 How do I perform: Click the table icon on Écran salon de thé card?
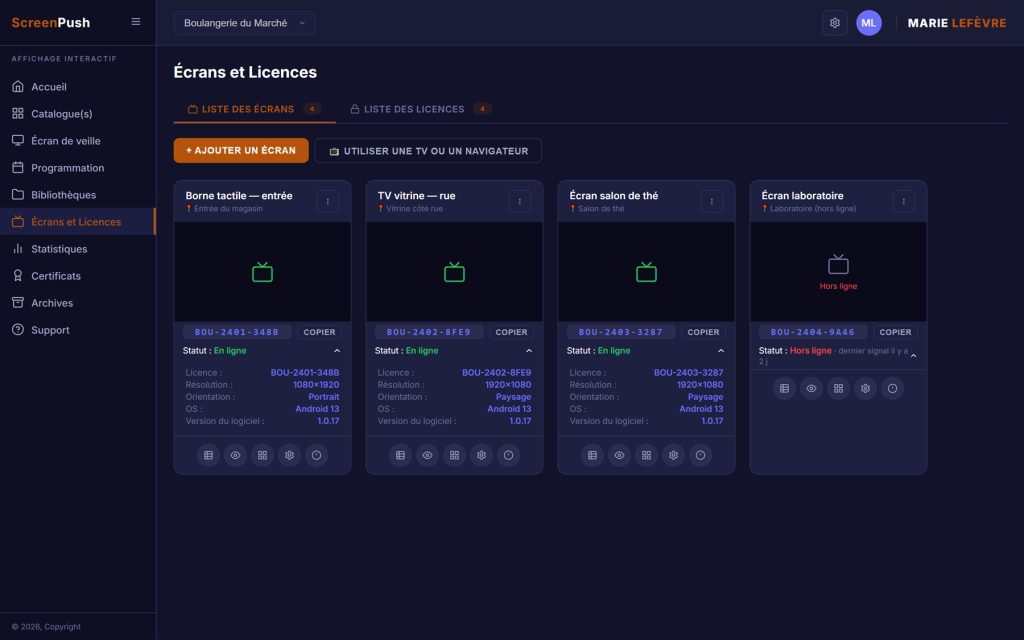(592, 455)
